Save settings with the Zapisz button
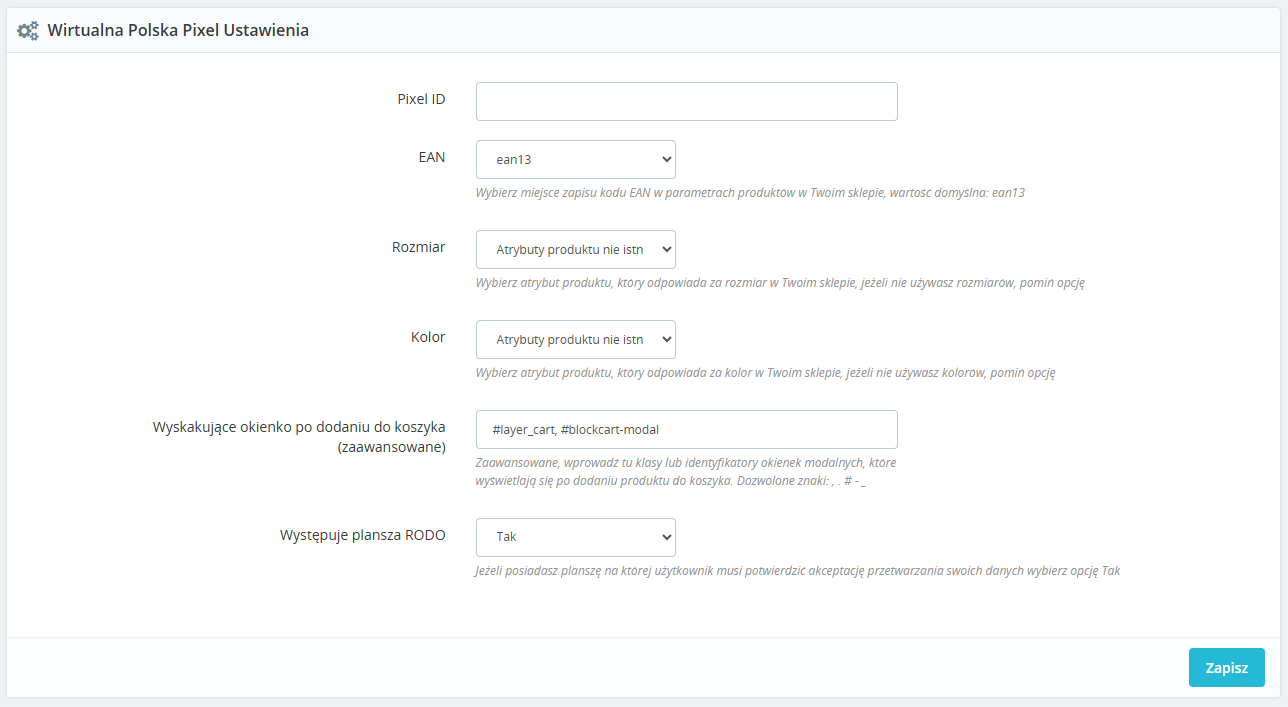The image size is (1288, 707). pos(1227,668)
